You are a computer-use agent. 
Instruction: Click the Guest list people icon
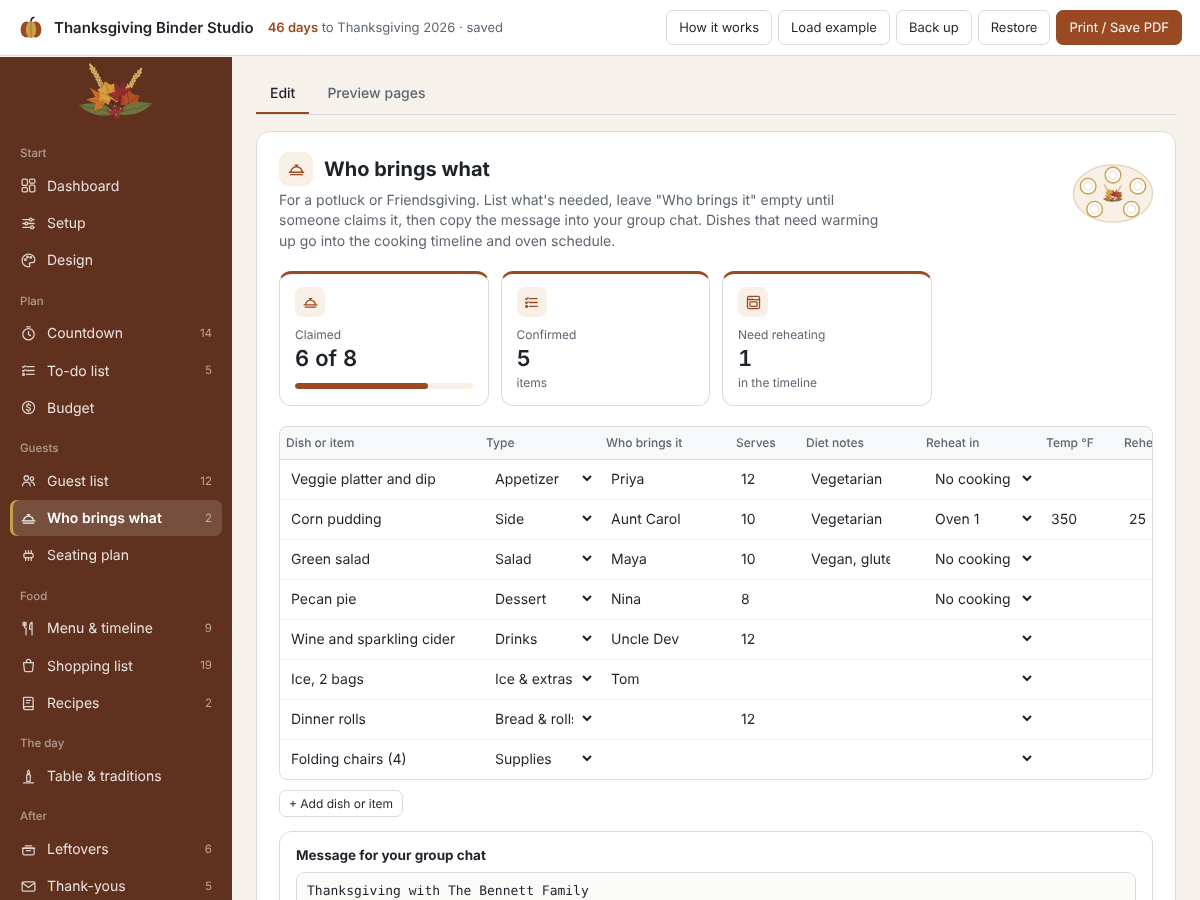tap(29, 481)
